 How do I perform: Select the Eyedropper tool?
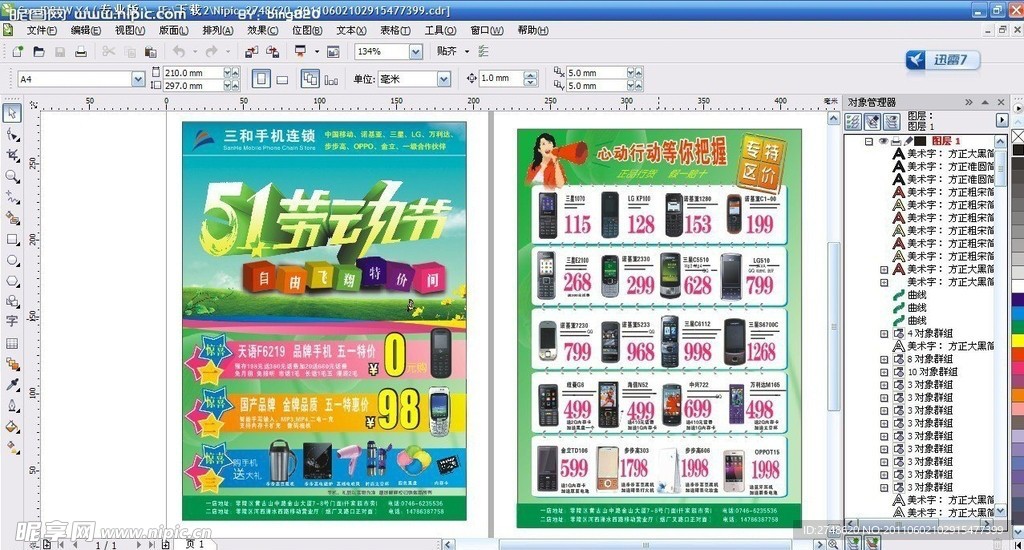12,385
